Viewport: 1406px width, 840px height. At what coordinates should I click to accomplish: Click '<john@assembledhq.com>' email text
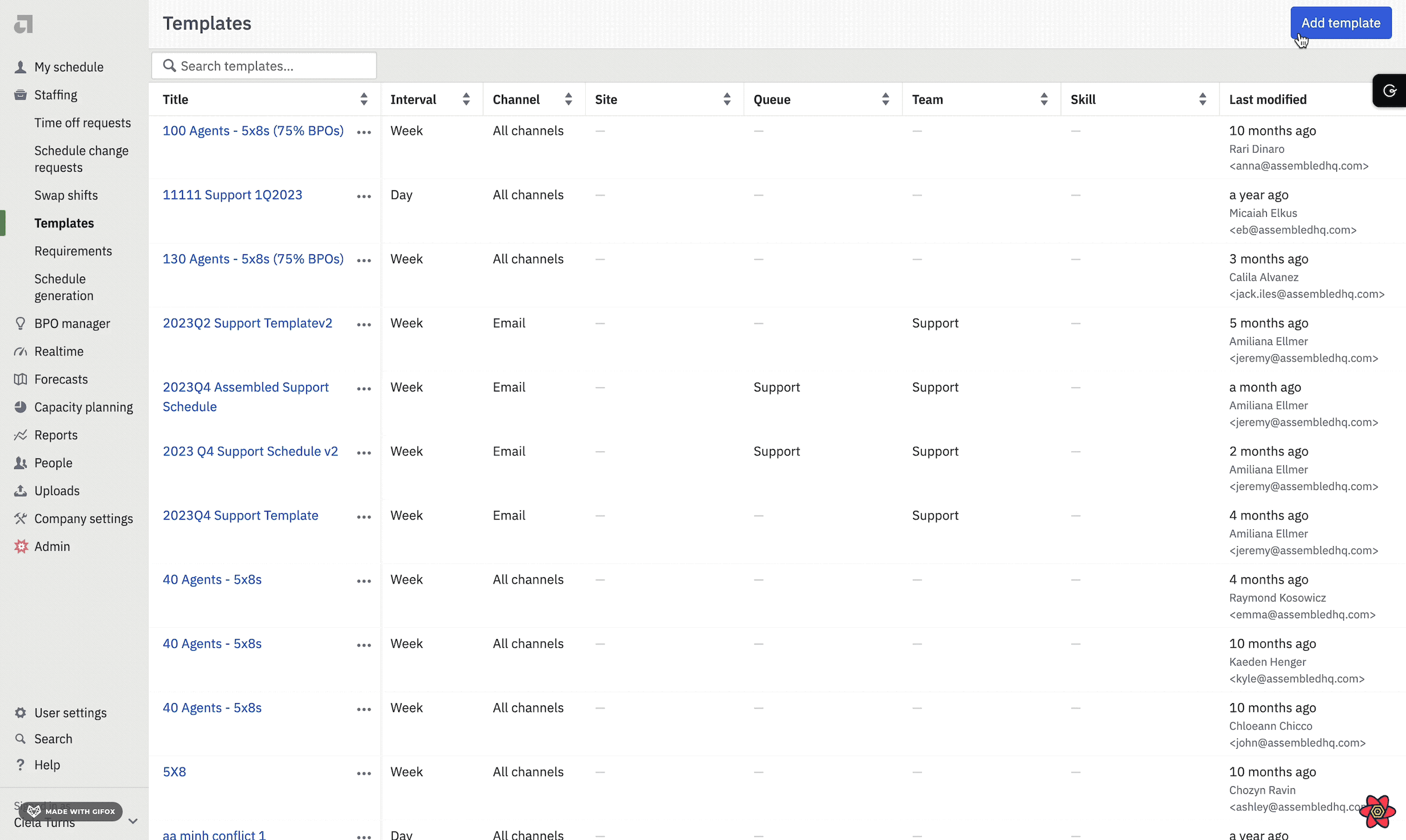tap(1298, 743)
